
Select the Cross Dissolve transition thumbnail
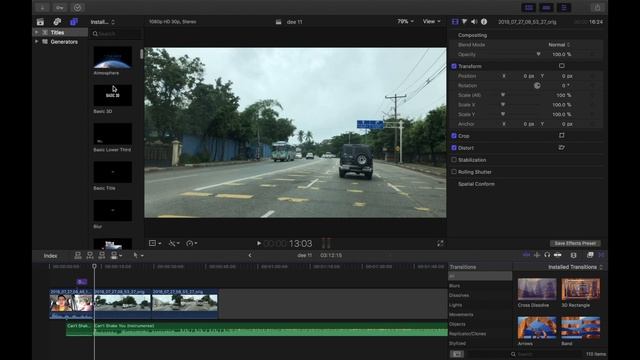point(537,289)
